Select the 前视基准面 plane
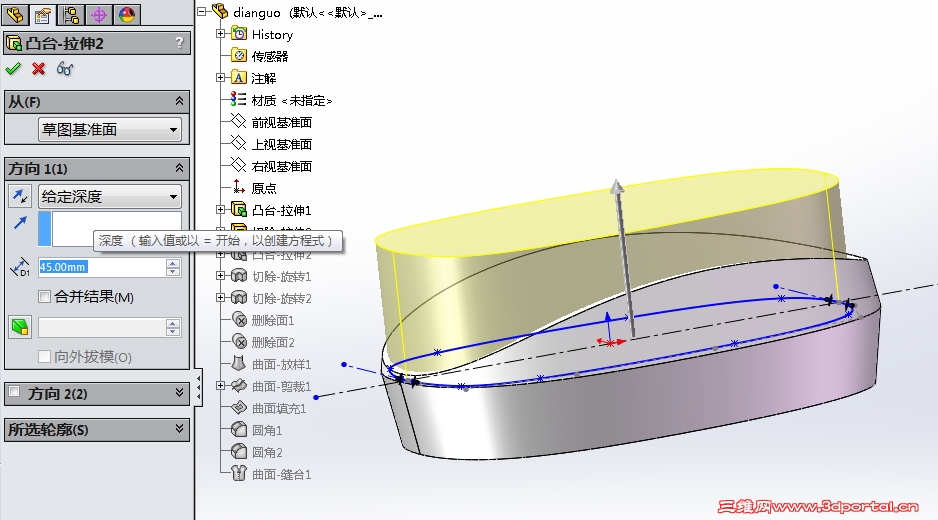 (x=282, y=122)
